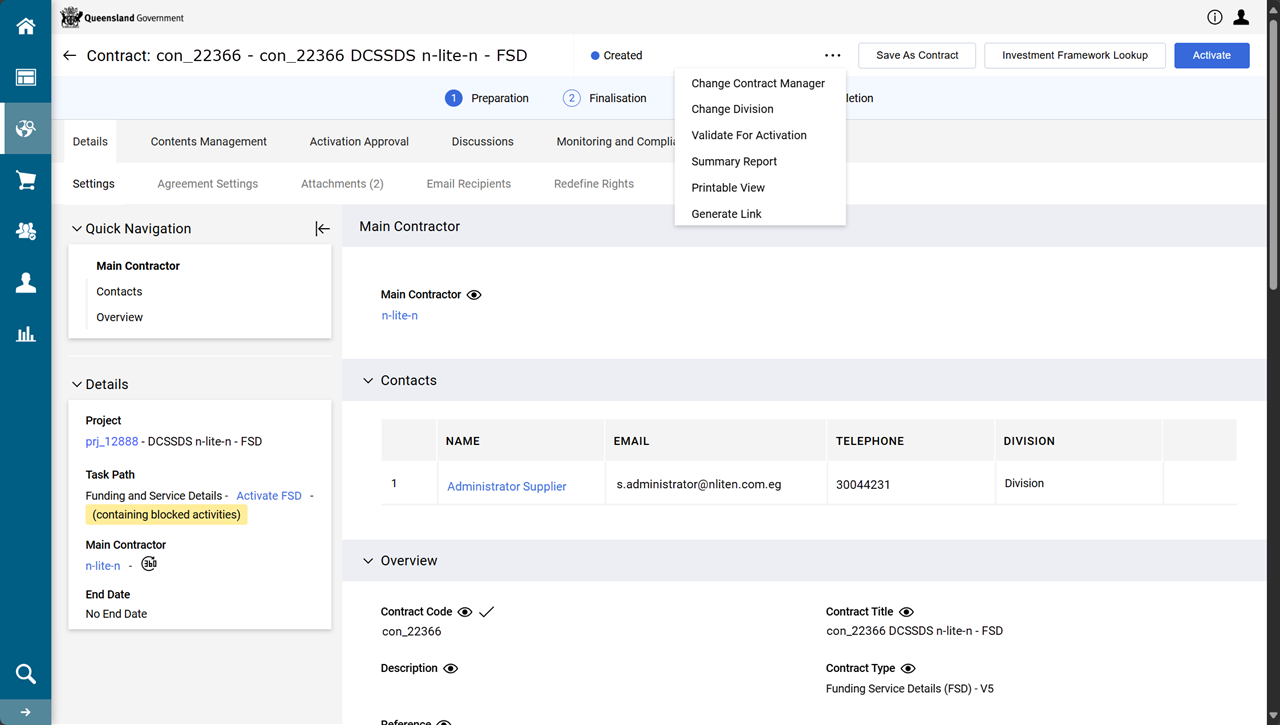Click the information icon at top right

click(x=1215, y=17)
